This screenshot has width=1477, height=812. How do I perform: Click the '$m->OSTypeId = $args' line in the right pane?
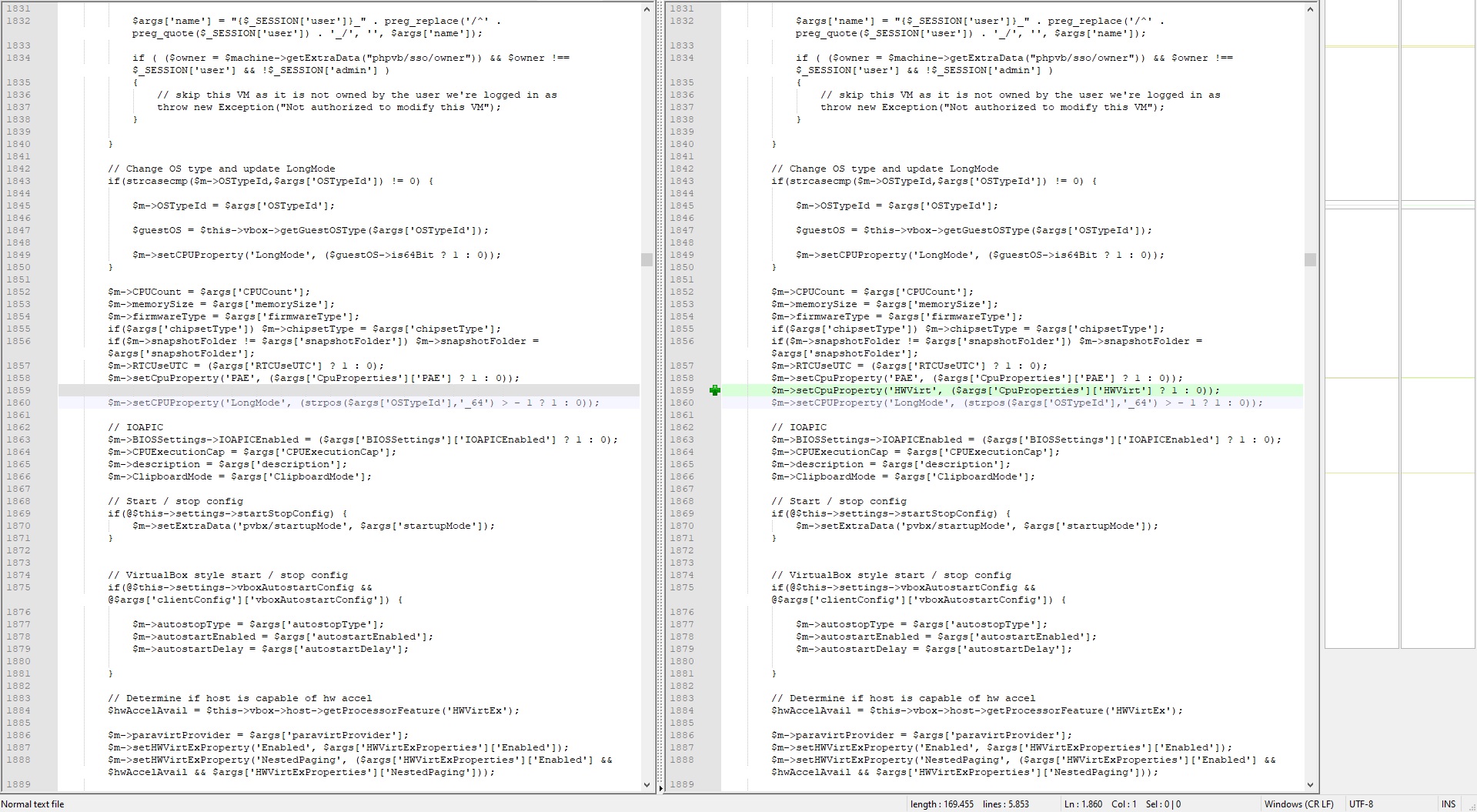[897, 206]
